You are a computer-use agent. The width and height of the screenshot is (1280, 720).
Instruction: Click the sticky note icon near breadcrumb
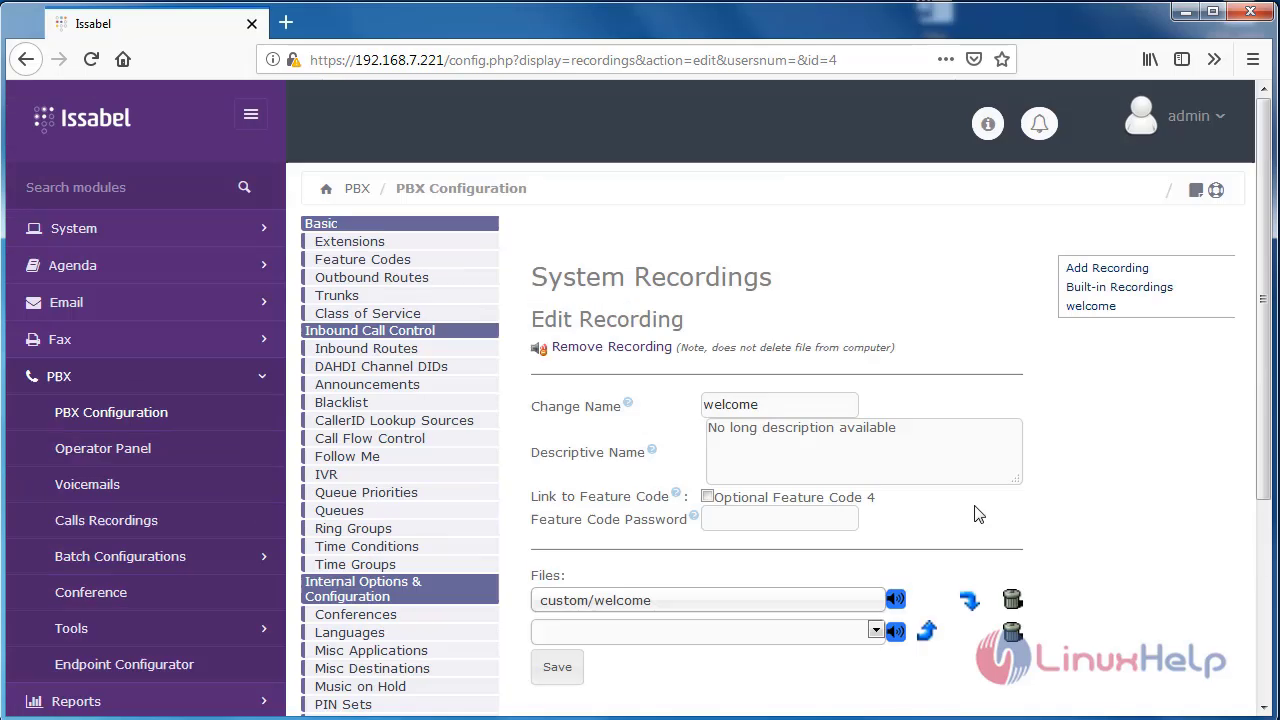pos(1195,190)
